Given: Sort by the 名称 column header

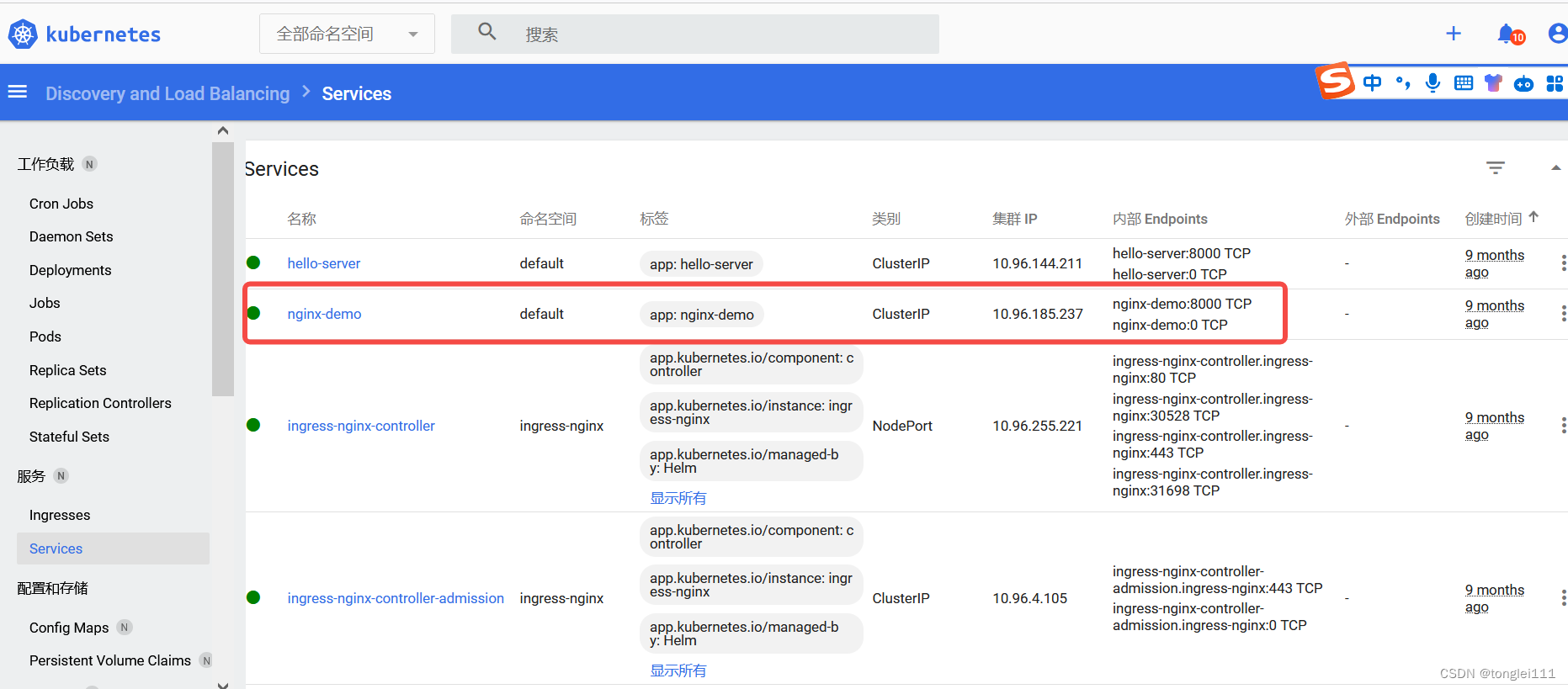Looking at the screenshot, I should pyautogui.click(x=301, y=219).
